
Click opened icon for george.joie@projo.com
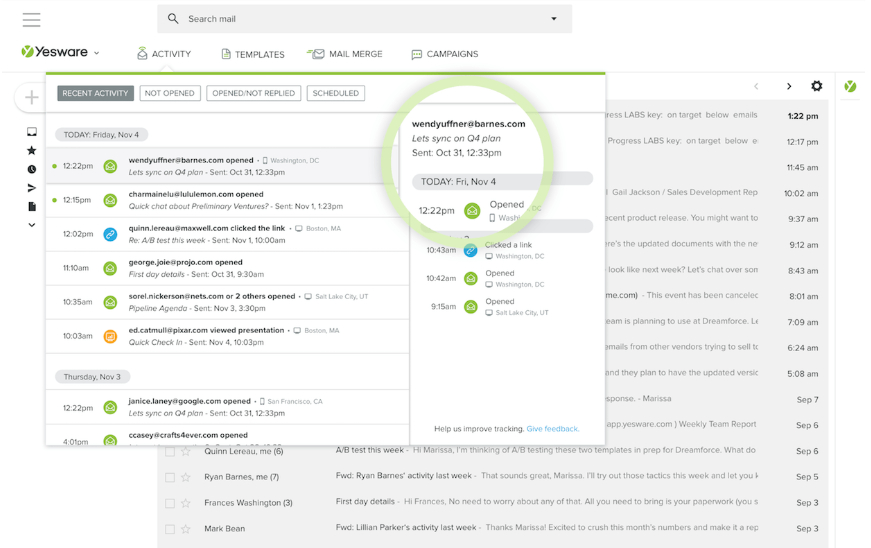coord(111,268)
